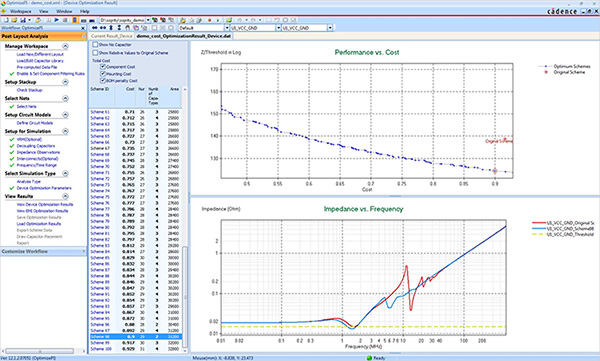This screenshot has height=361, width=600.
Task: Click the Save disk toolbar icon
Action: pos(23,20)
